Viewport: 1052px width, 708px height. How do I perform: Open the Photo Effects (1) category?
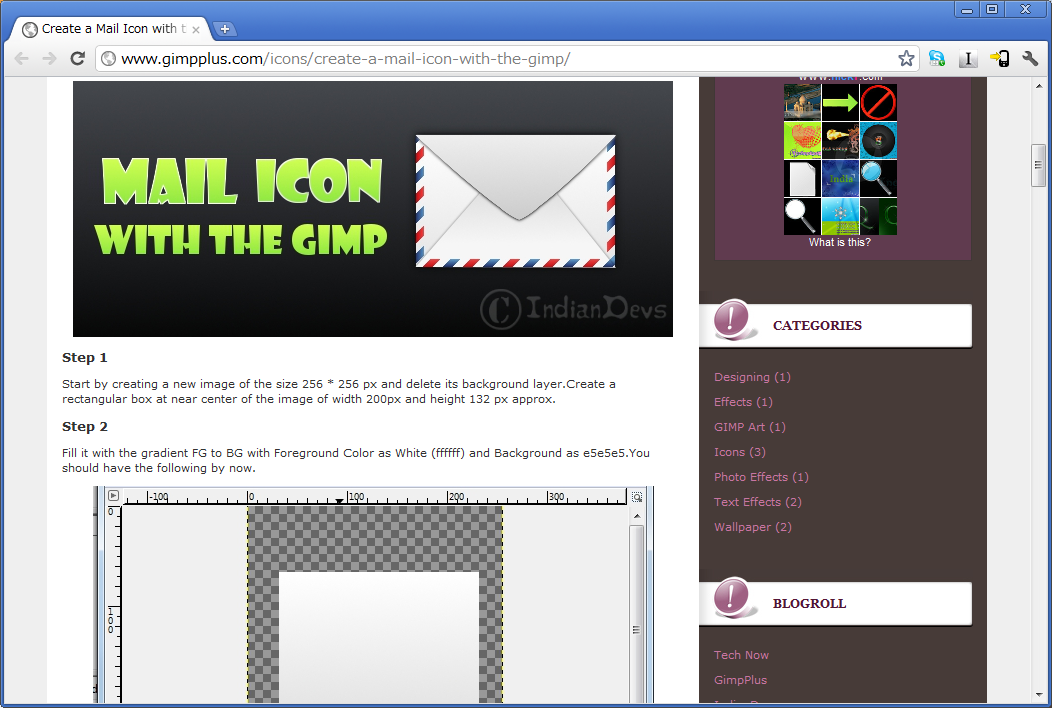click(761, 477)
